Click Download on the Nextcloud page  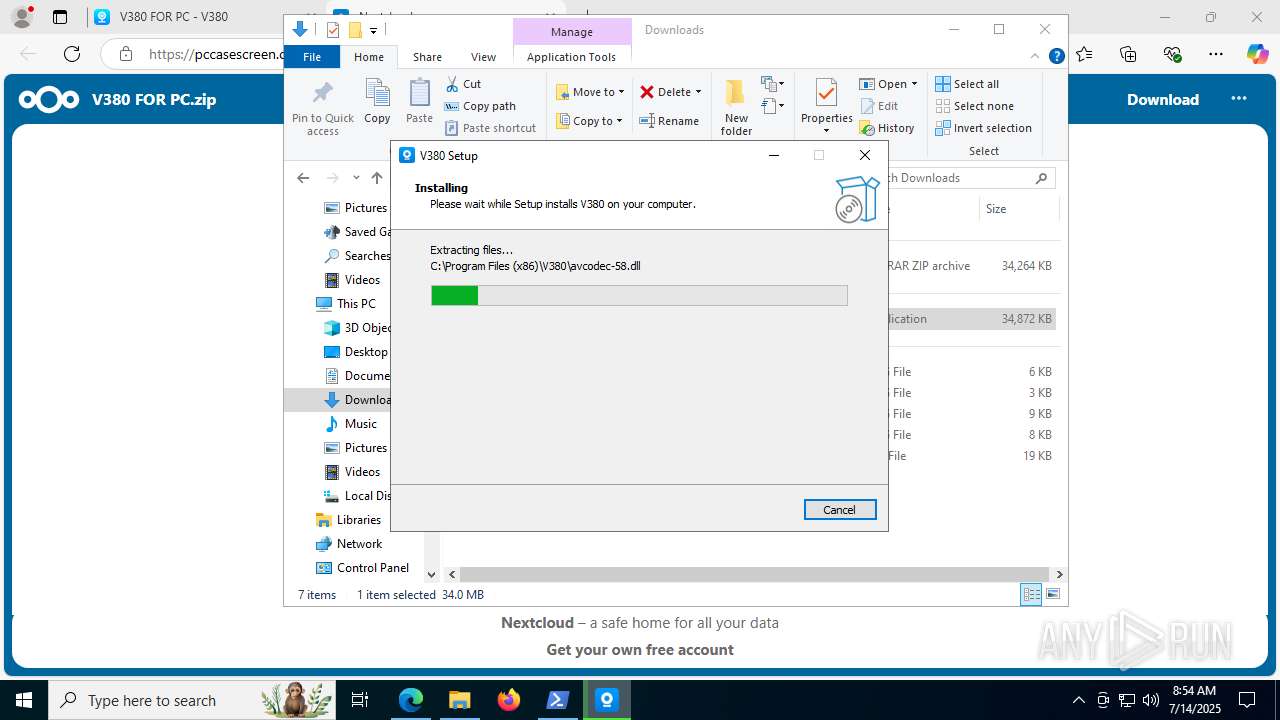pos(1163,99)
